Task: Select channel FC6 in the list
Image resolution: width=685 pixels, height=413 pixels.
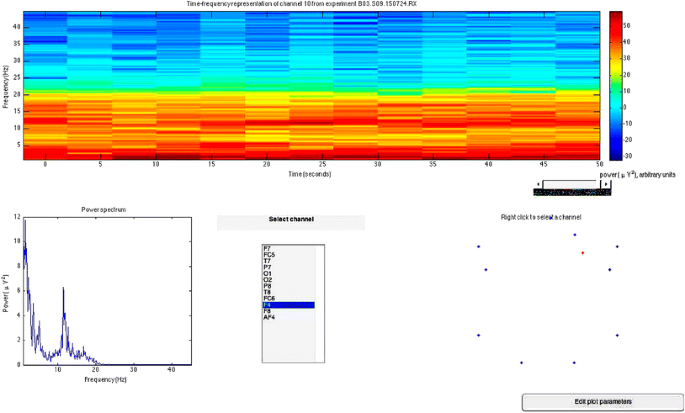Action: tap(288, 298)
